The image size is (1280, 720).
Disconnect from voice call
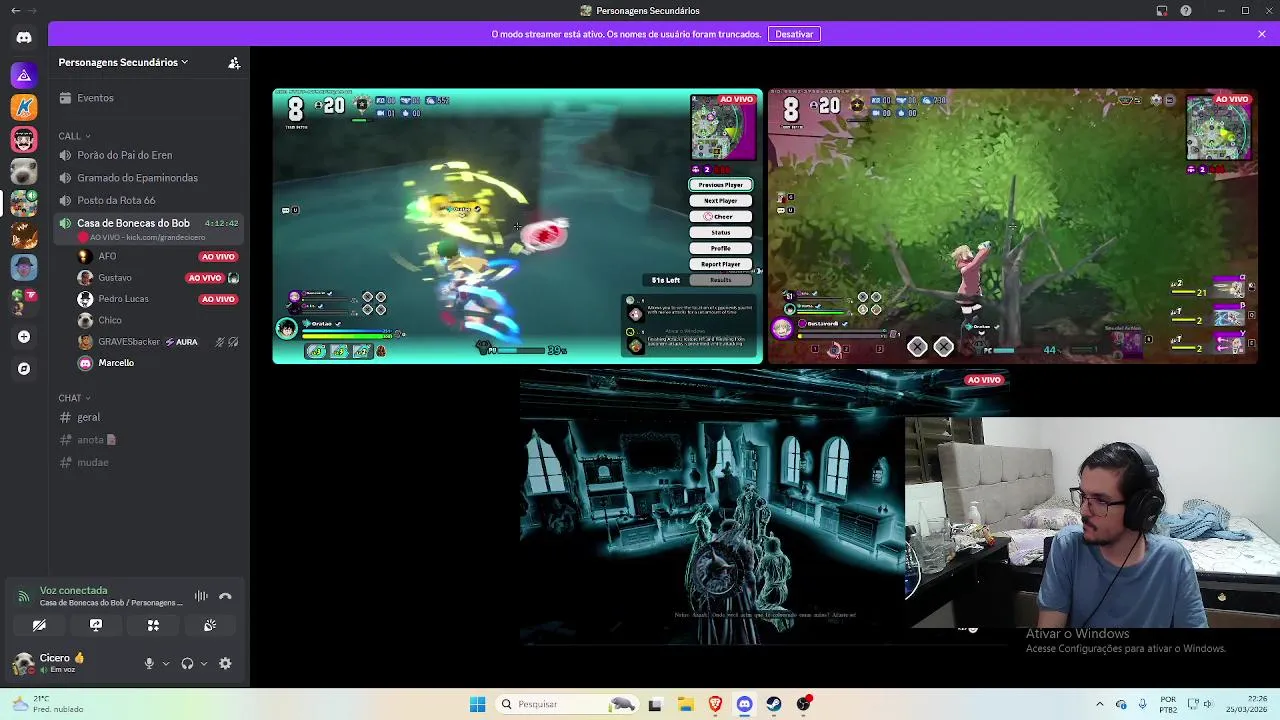click(225, 596)
